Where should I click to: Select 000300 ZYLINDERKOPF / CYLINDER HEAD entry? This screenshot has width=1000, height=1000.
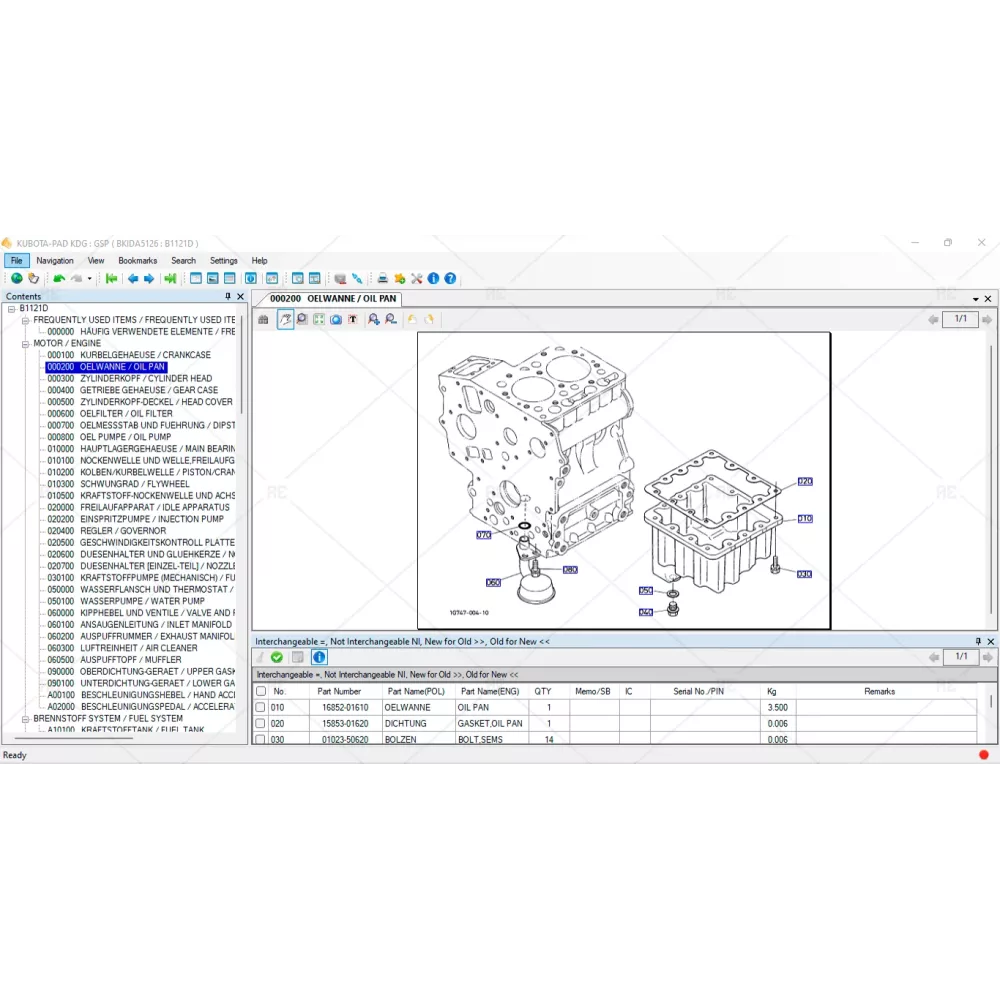click(129, 379)
